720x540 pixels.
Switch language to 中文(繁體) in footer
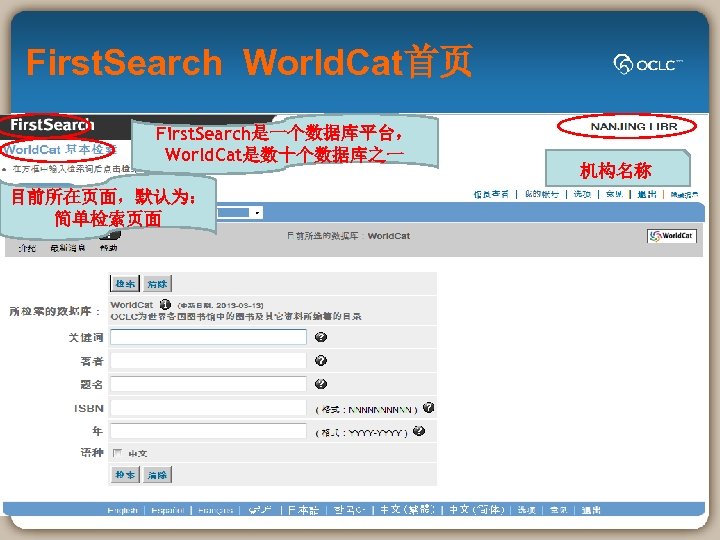click(x=407, y=510)
